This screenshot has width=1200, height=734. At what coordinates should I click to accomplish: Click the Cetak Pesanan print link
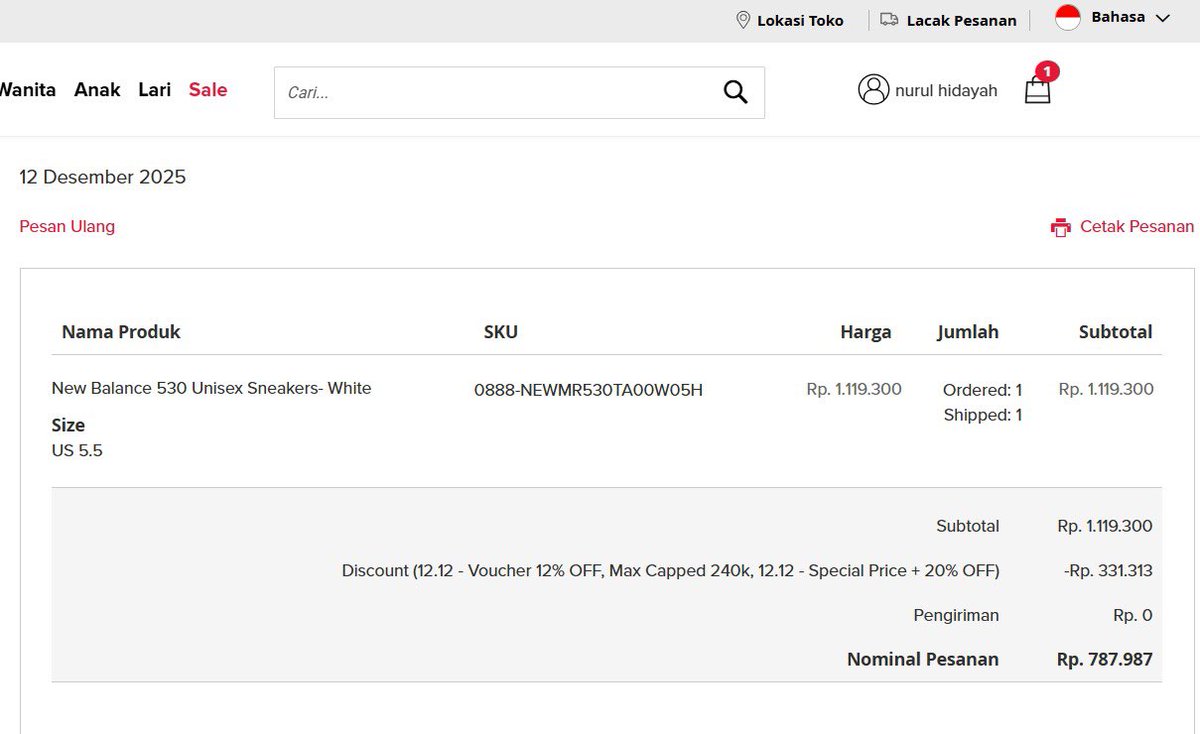pyautogui.click(x=1137, y=226)
